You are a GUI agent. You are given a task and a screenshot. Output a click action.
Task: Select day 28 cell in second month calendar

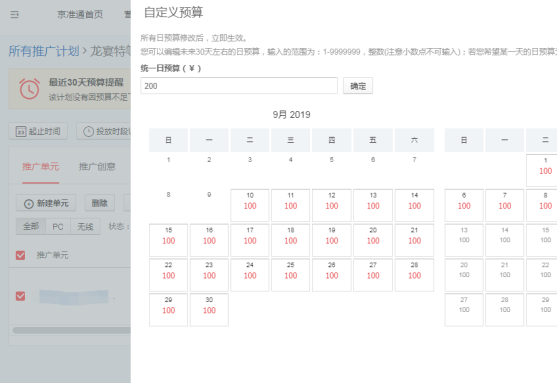(x=505, y=310)
